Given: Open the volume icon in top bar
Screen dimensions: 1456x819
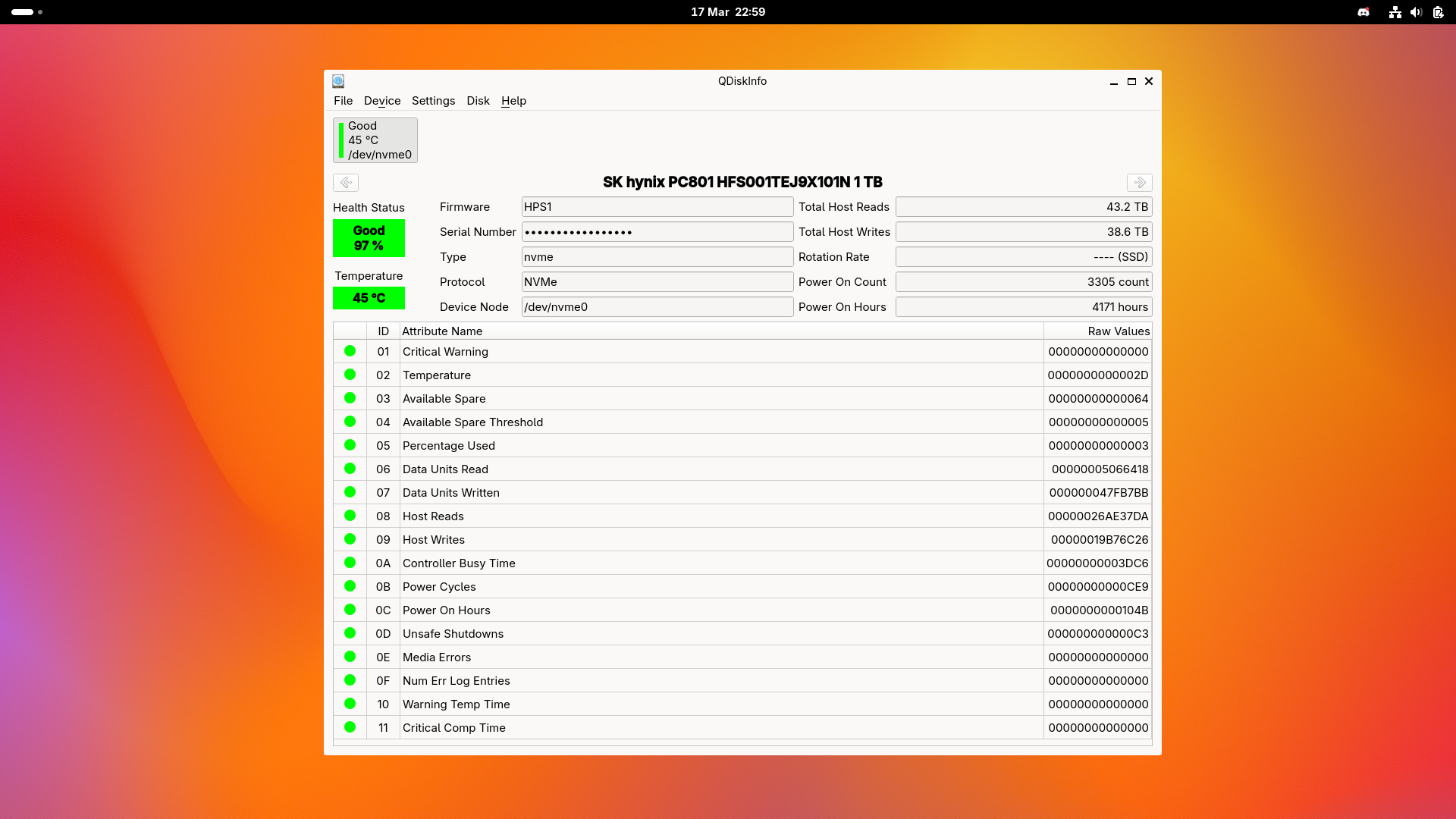Looking at the screenshot, I should coord(1416,12).
